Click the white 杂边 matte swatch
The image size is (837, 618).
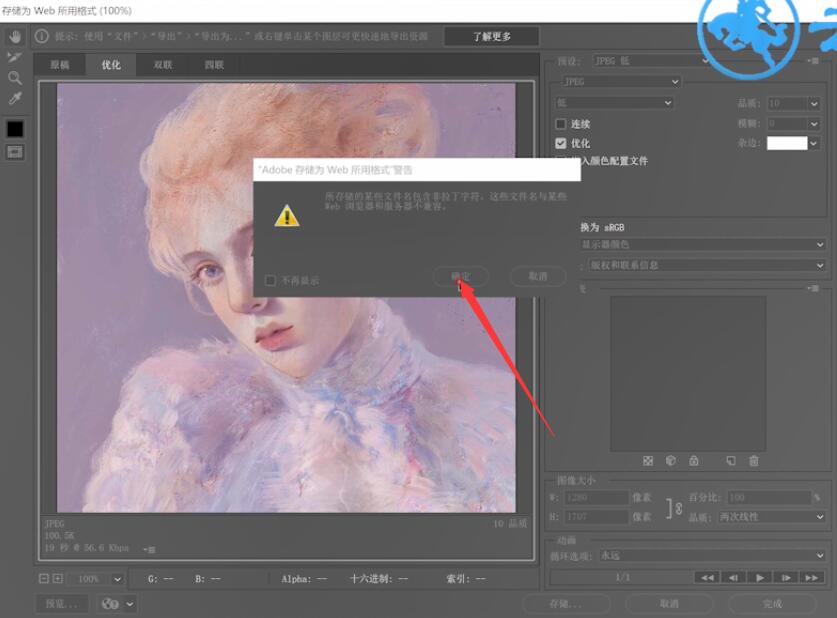pos(787,143)
